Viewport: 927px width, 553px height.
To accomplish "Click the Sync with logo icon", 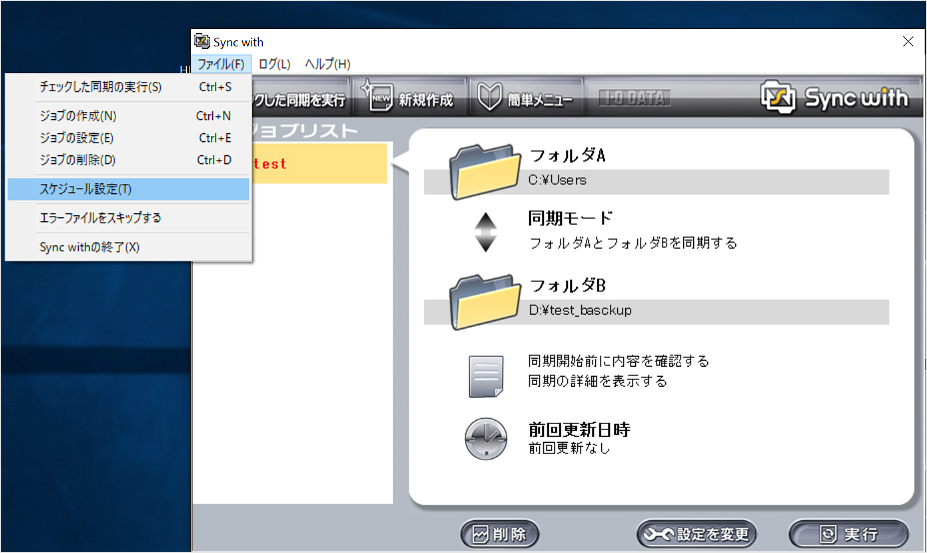I will tap(779, 98).
